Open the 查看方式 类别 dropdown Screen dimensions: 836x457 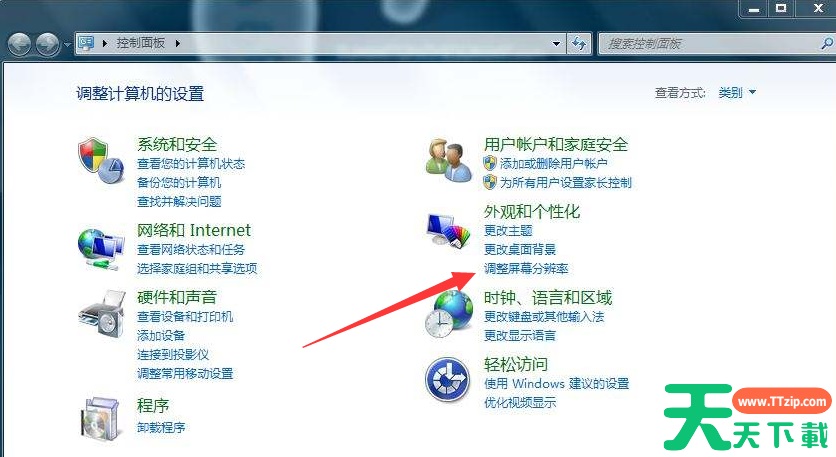coord(737,93)
